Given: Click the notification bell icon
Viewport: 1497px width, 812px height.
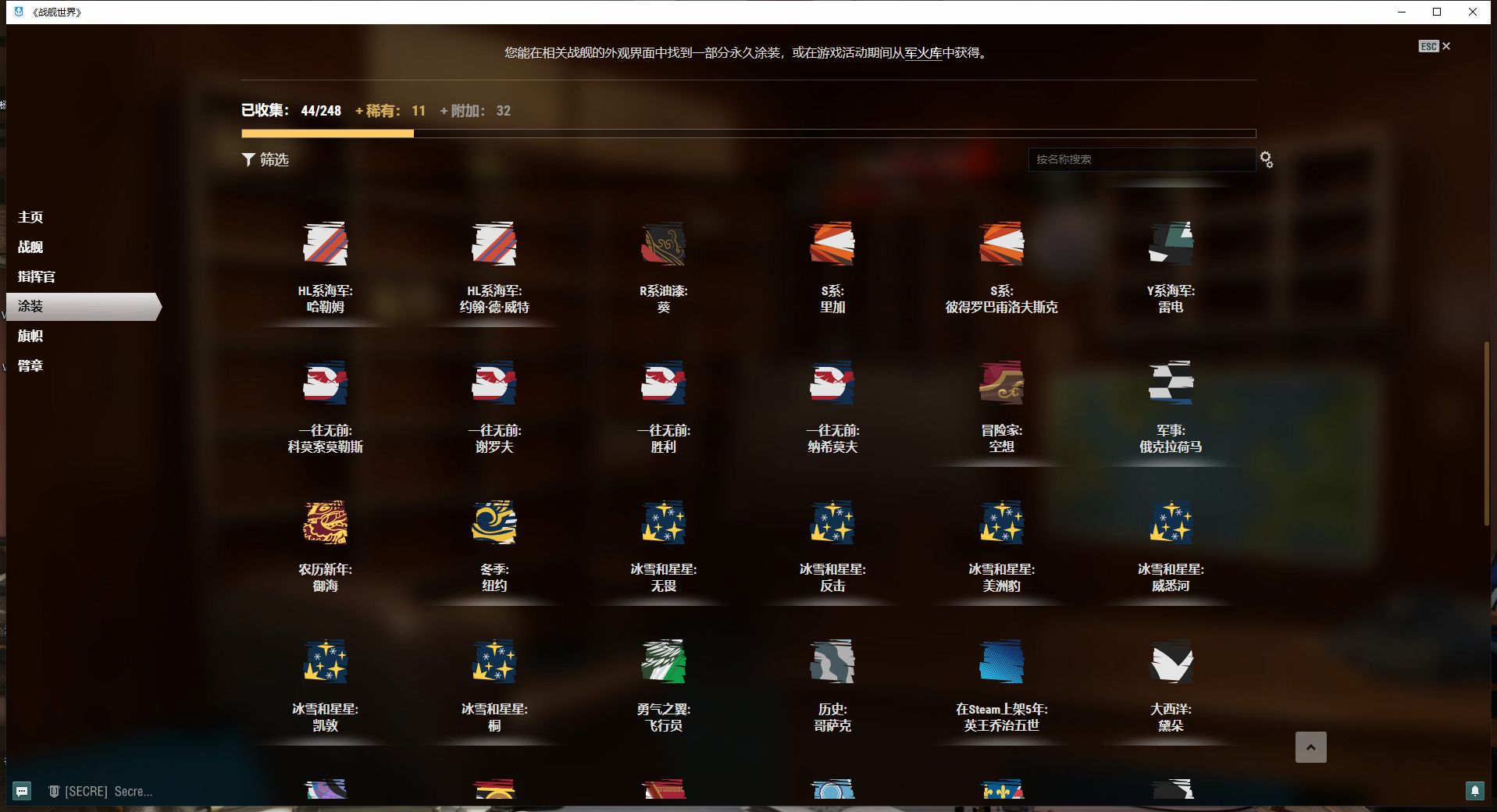Looking at the screenshot, I should (x=1474, y=791).
